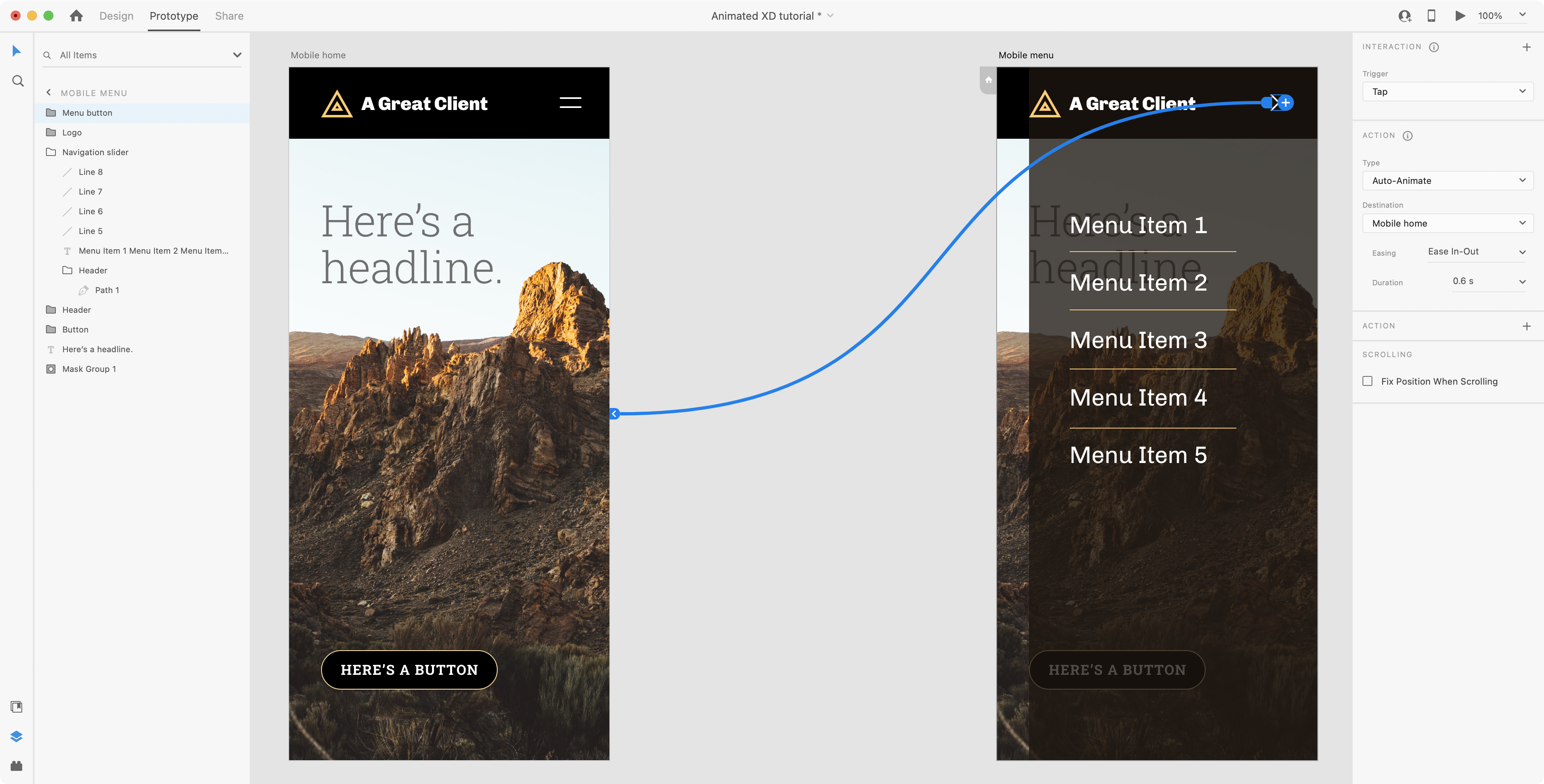Click the mobile device preview icon
The height and width of the screenshot is (784, 1544).
click(1431, 16)
